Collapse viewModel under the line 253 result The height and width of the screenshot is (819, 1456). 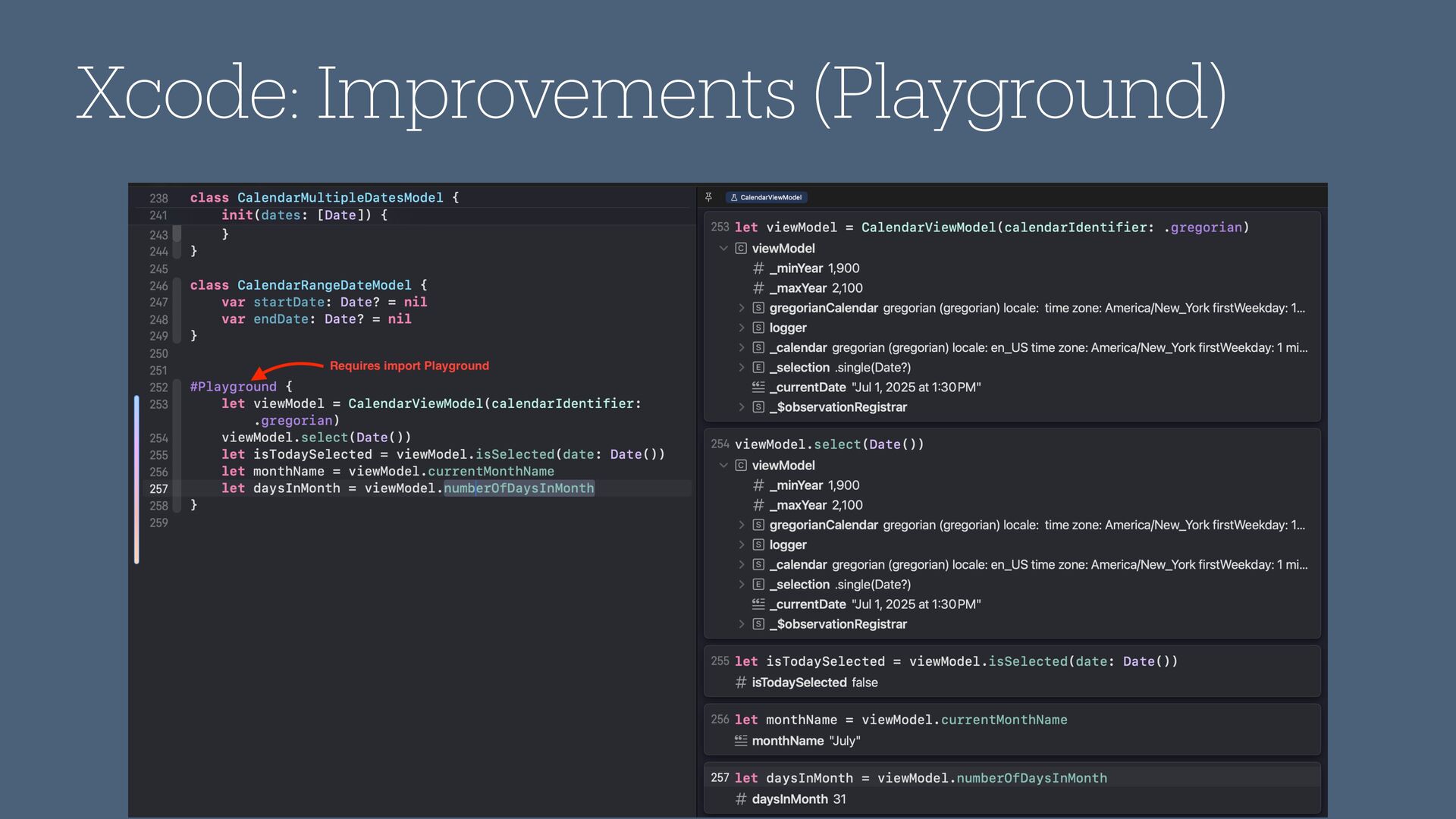[x=723, y=248]
